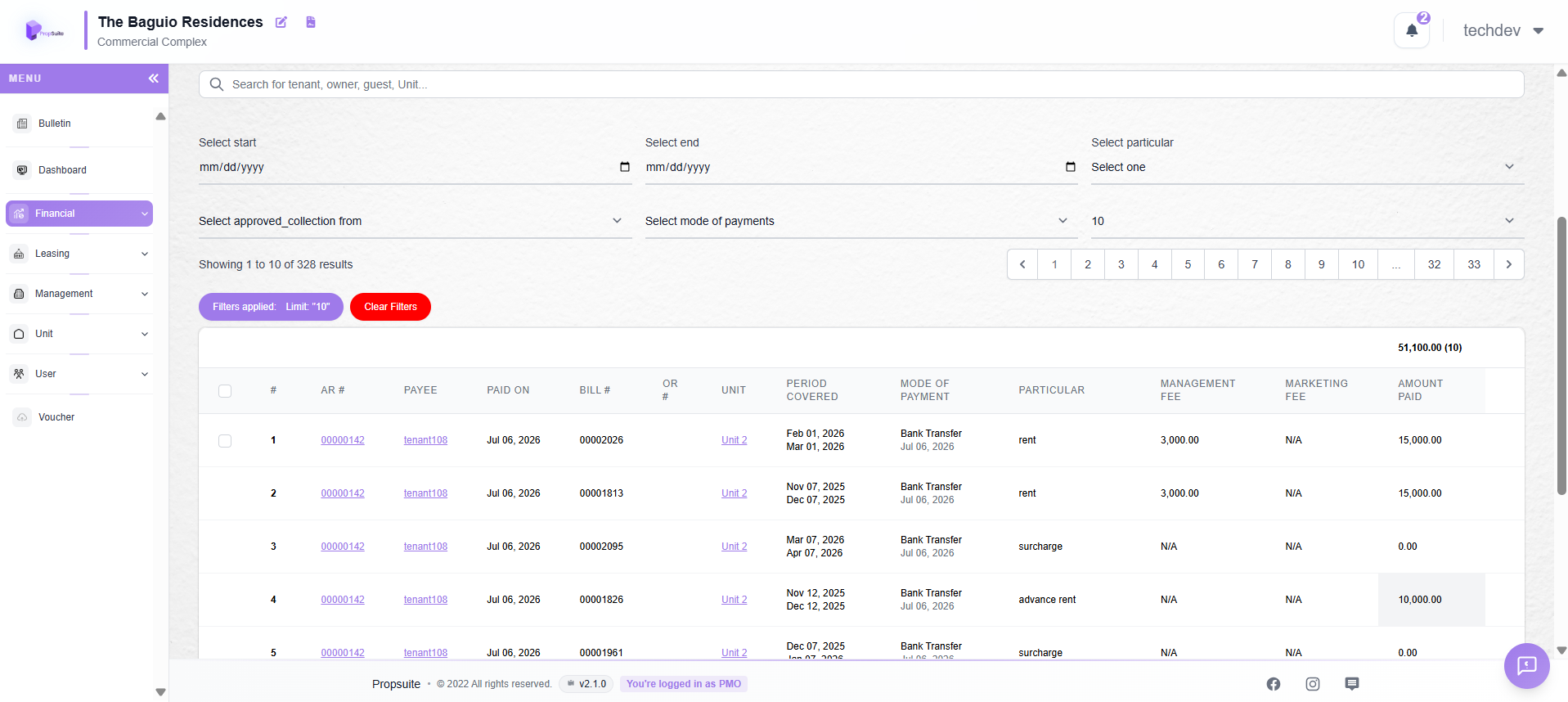Open AR 00000142 link in row 4
1568x702 pixels.
tap(343, 600)
